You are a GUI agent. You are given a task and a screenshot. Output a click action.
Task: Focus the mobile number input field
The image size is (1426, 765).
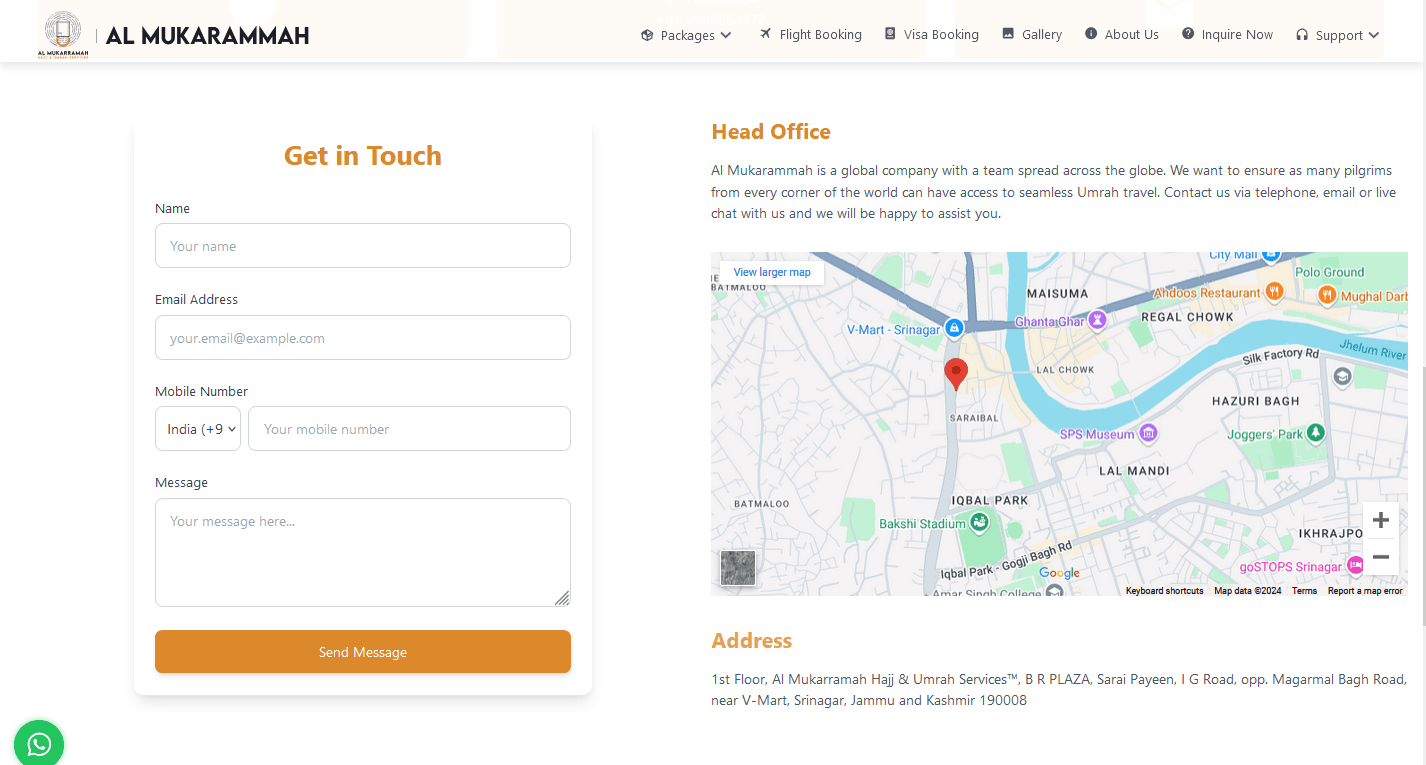coord(409,429)
